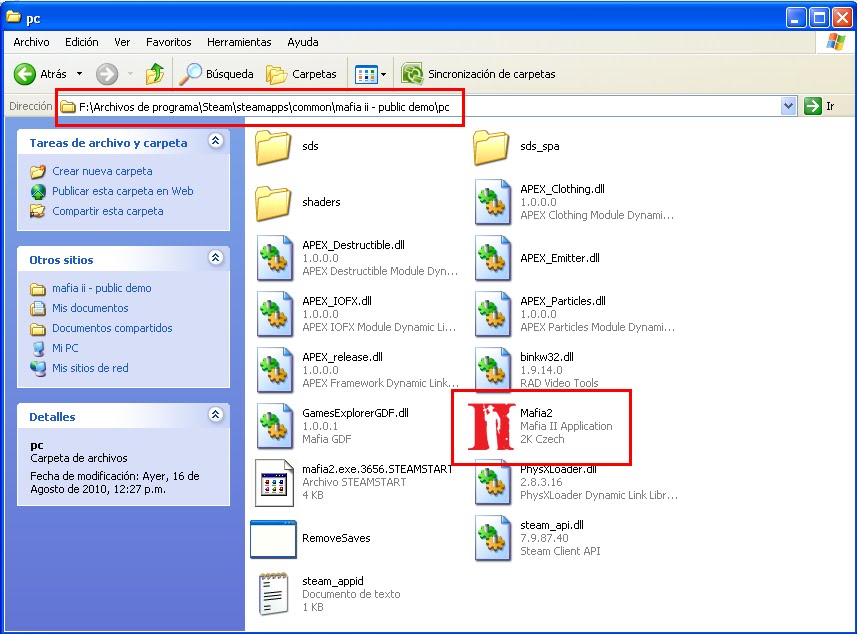
Task: Open the Favoritos menu
Action: click(x=169, y=42)
